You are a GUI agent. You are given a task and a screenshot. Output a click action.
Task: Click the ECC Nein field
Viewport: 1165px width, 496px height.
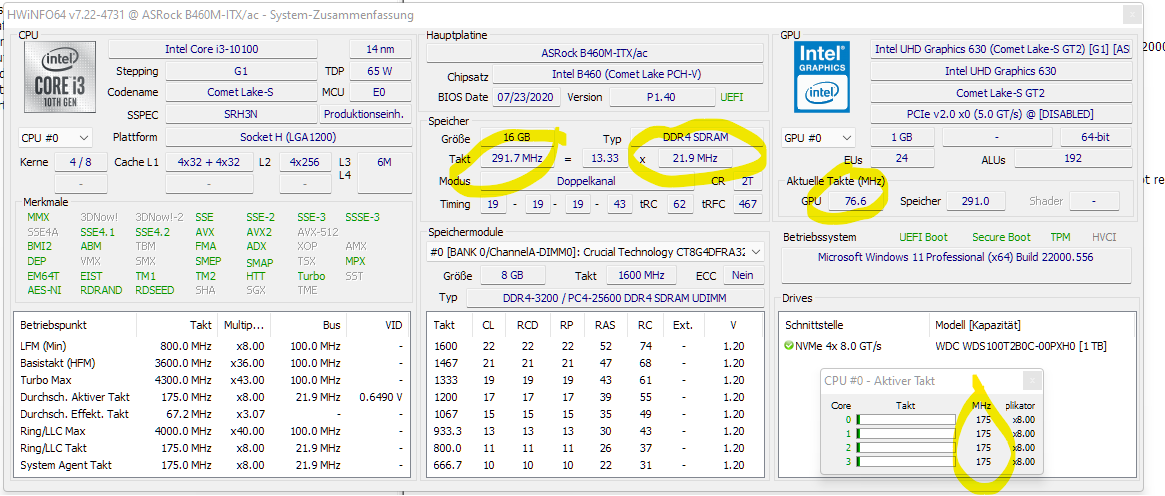click(743, 275)
